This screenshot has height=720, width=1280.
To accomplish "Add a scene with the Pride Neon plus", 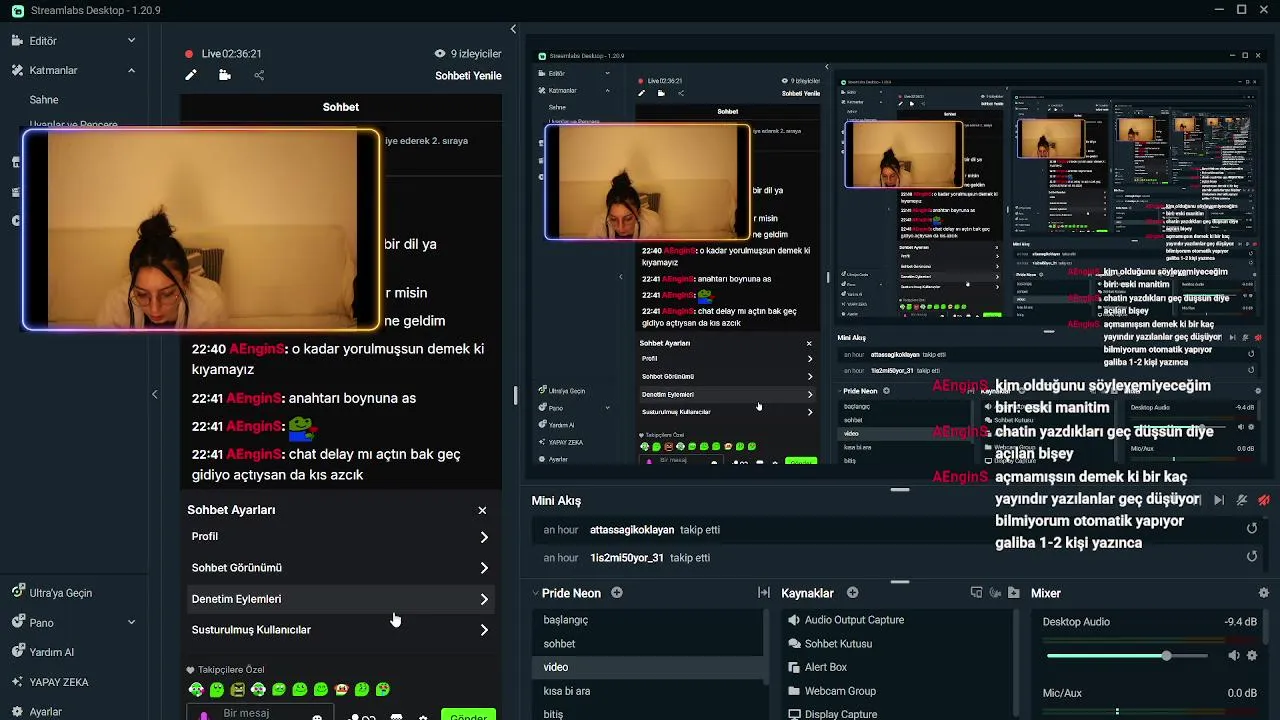I will [x=617, y=593].
